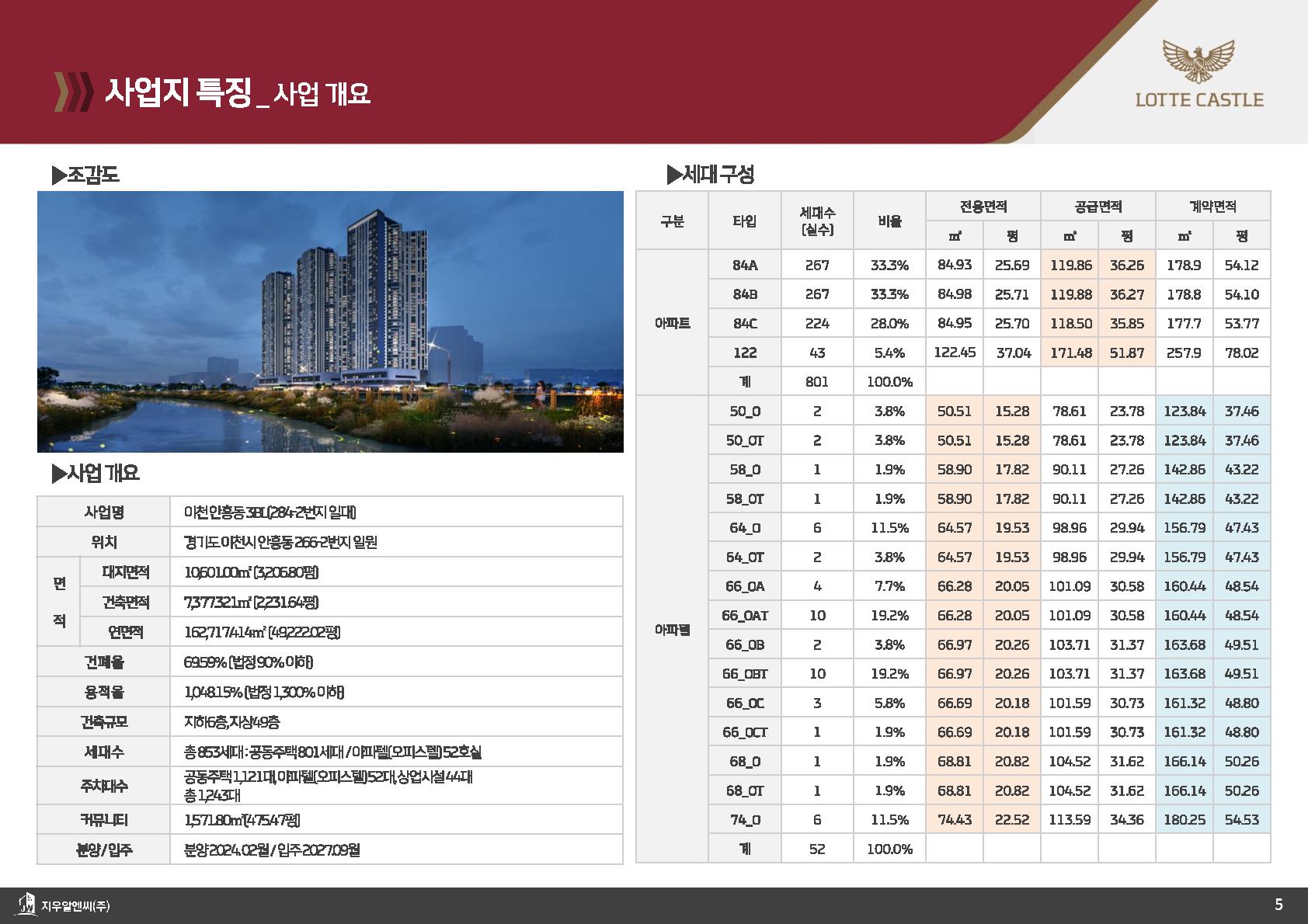Click the 84B type cell
The width and height of the screenshot is (1308, 924).
click(745, 294)
